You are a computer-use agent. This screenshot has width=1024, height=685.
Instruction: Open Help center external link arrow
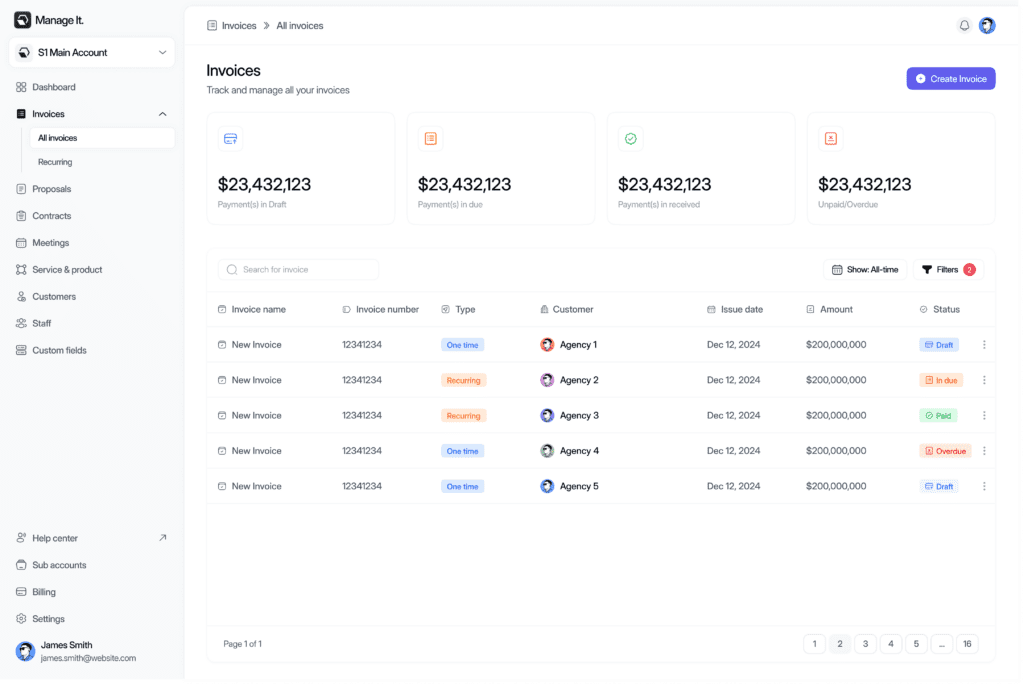(x=163, y=538)
